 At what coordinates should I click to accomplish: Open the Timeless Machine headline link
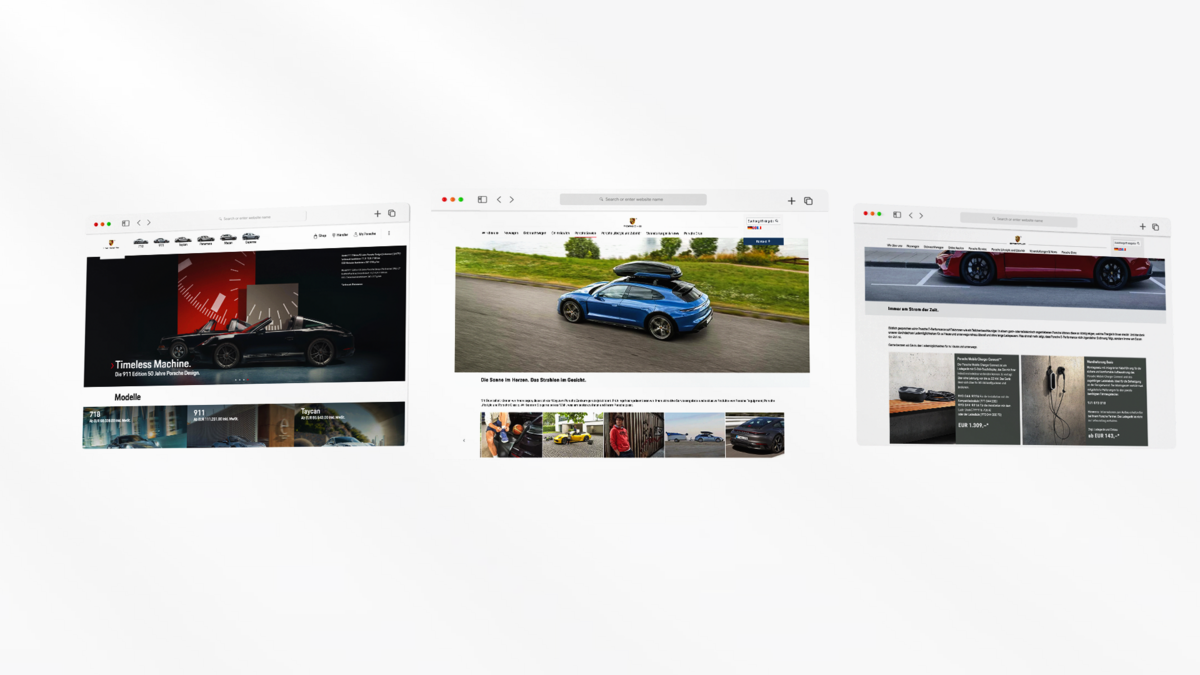pyautogui.click(x=160, y=366)
